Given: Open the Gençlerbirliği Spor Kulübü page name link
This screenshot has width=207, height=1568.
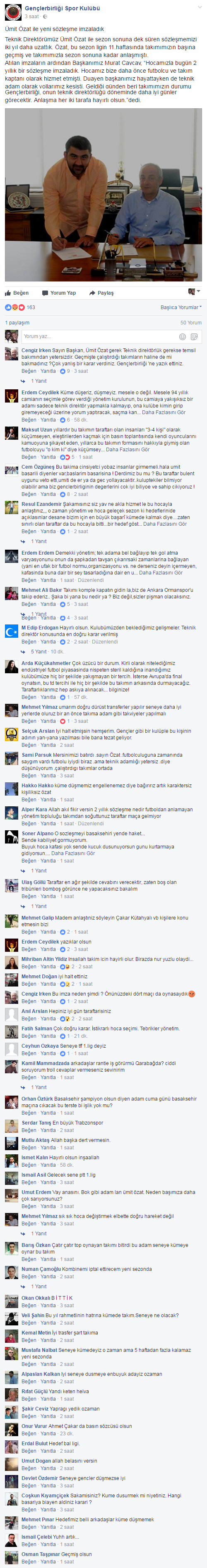Looking at the screenshot, I should pyautogui.click(x=62, y=9).
